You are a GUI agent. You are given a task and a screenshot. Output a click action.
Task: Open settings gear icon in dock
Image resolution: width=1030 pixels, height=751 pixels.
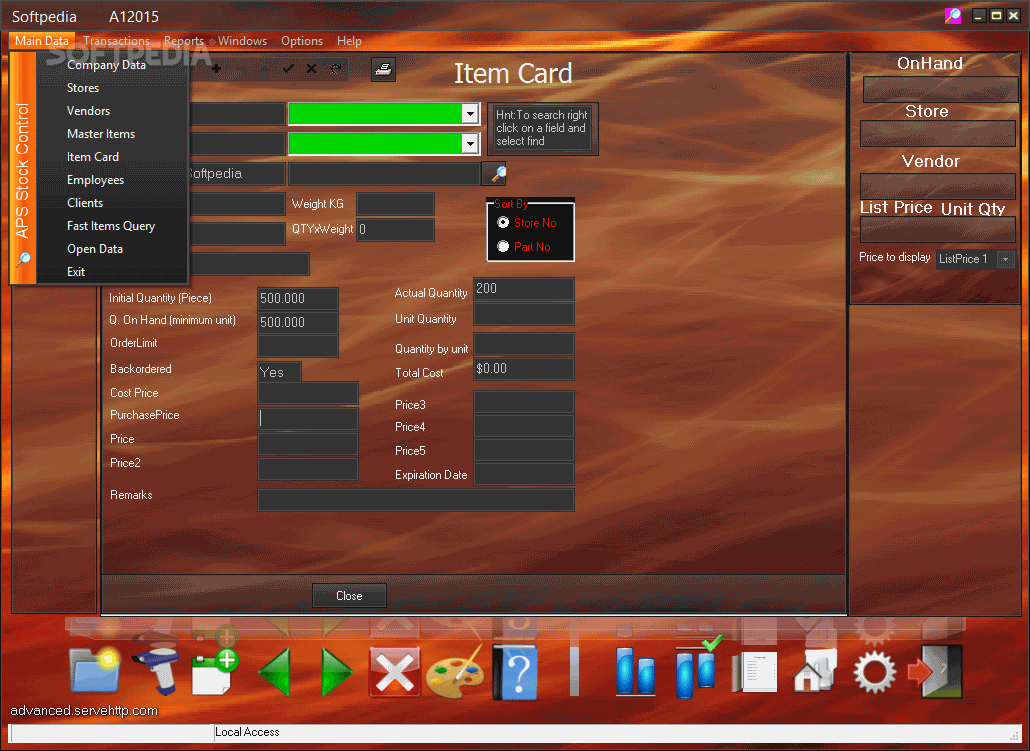pos(874,671)
